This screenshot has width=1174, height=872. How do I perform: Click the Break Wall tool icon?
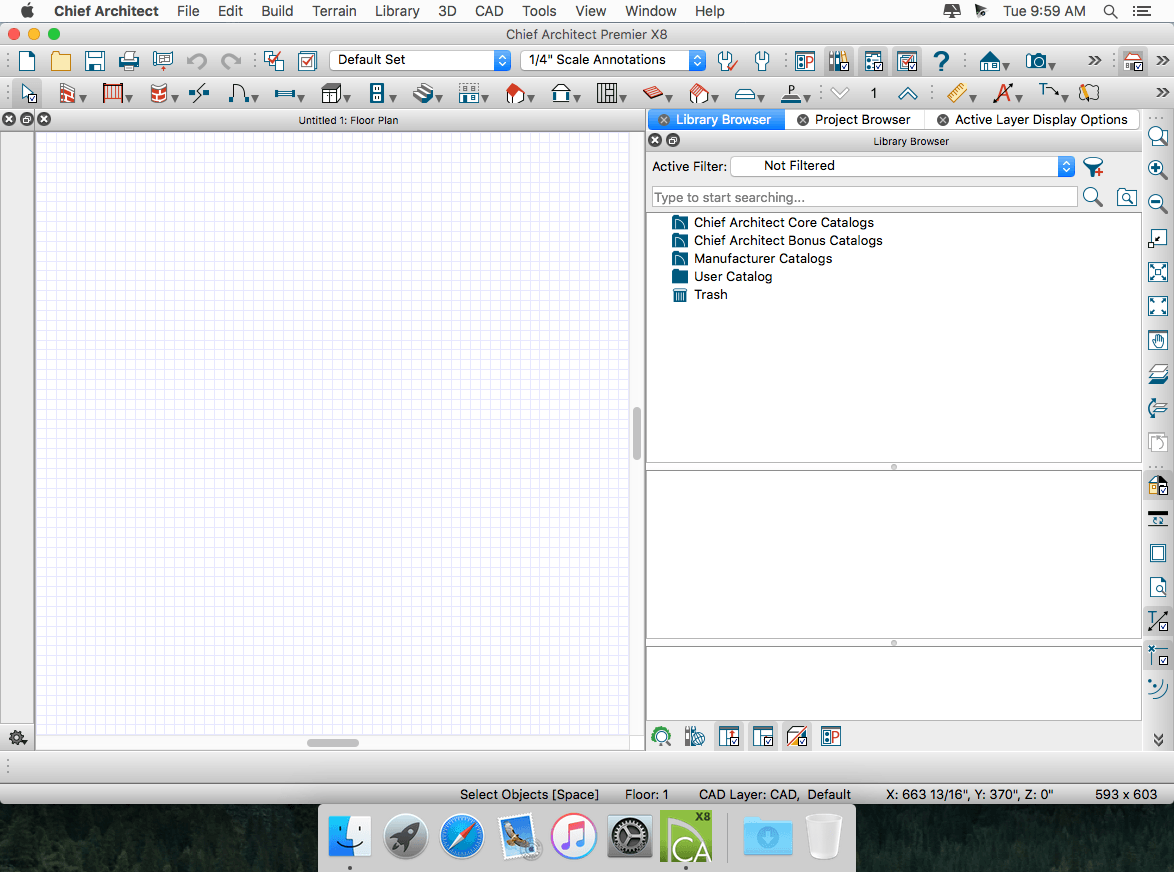[199, 93]
